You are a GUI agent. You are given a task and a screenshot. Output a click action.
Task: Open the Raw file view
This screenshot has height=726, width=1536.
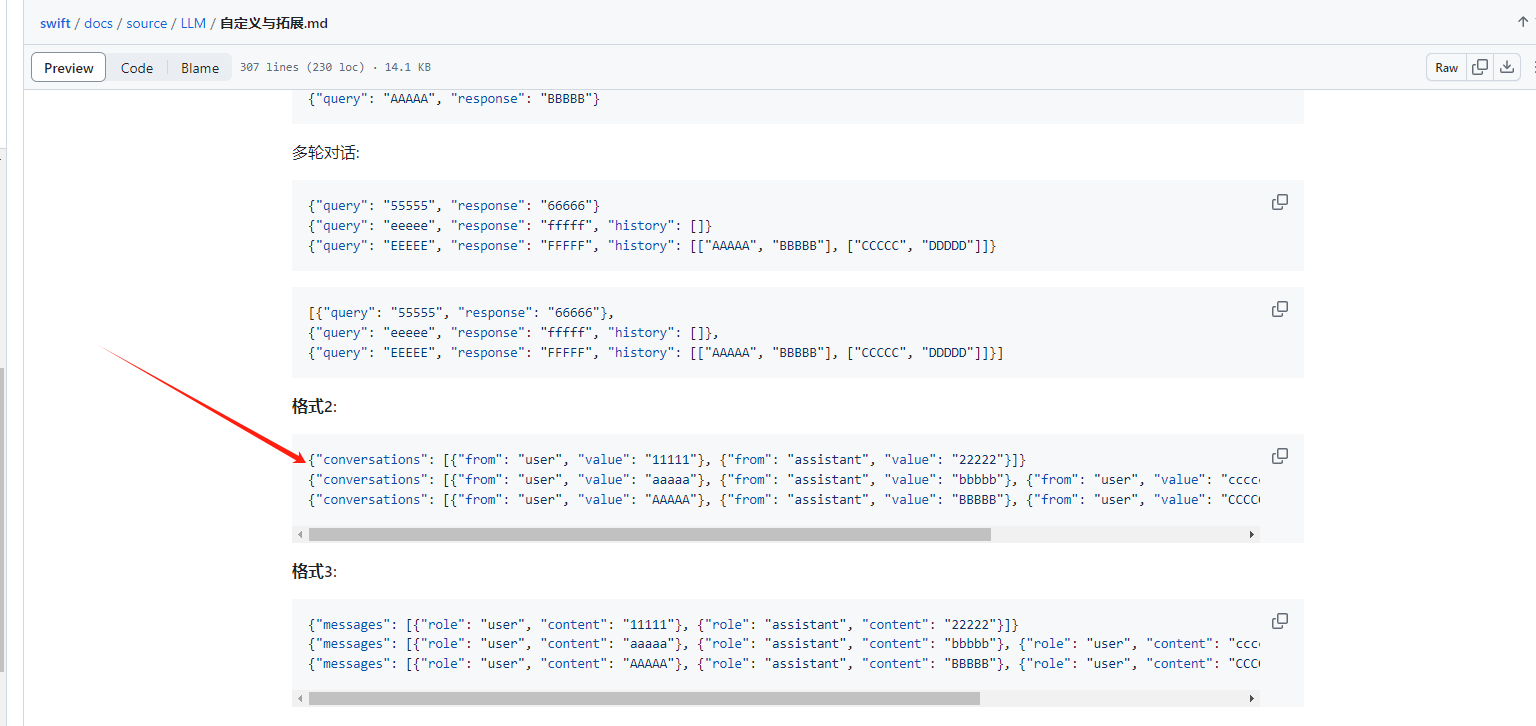(1446, 67)
